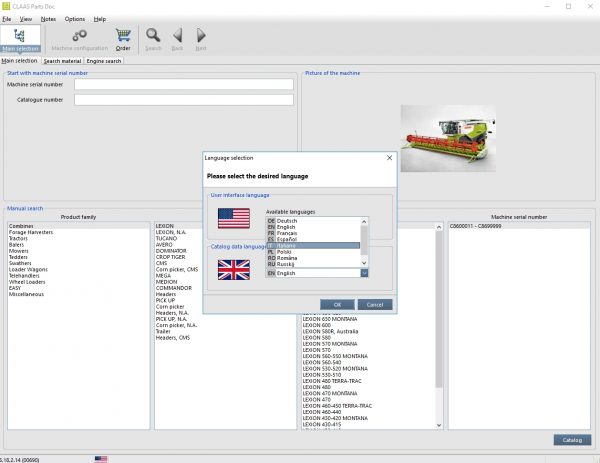Image resolution: width=600 pixels, height=463 pixels.
Task: Click the Machine serial number input field
Action: click(x=184, y=84)
